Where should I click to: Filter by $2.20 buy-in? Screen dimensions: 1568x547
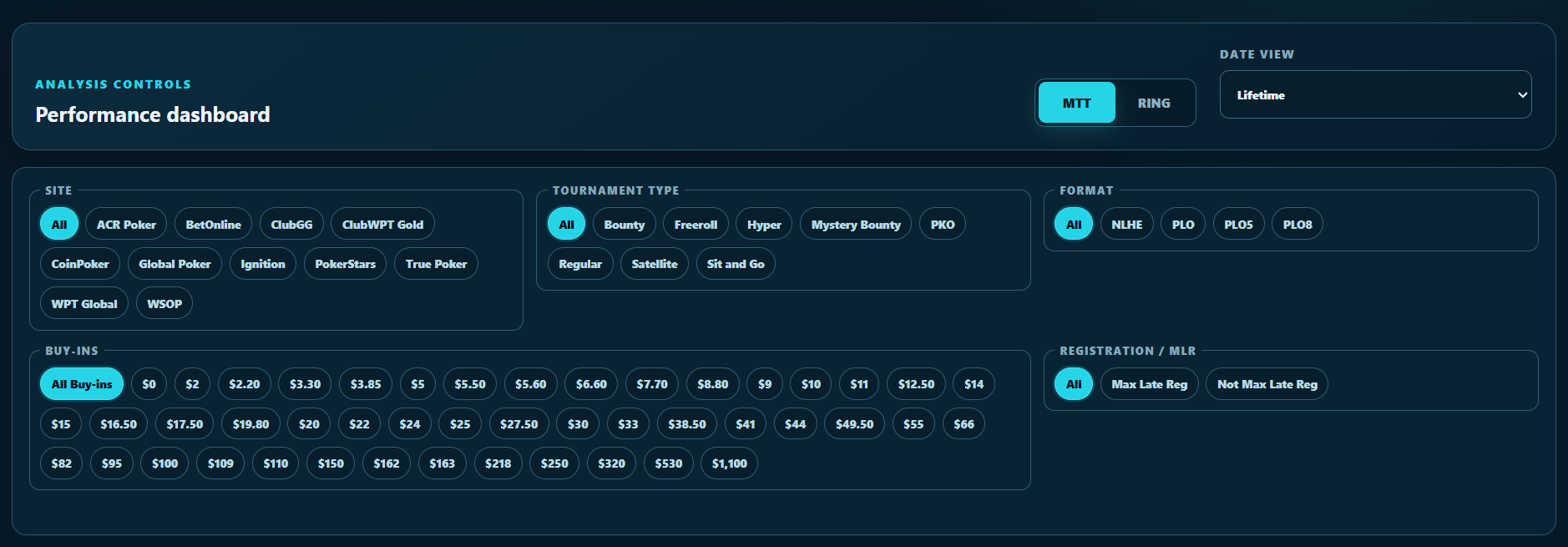click(x=245, y=384)
